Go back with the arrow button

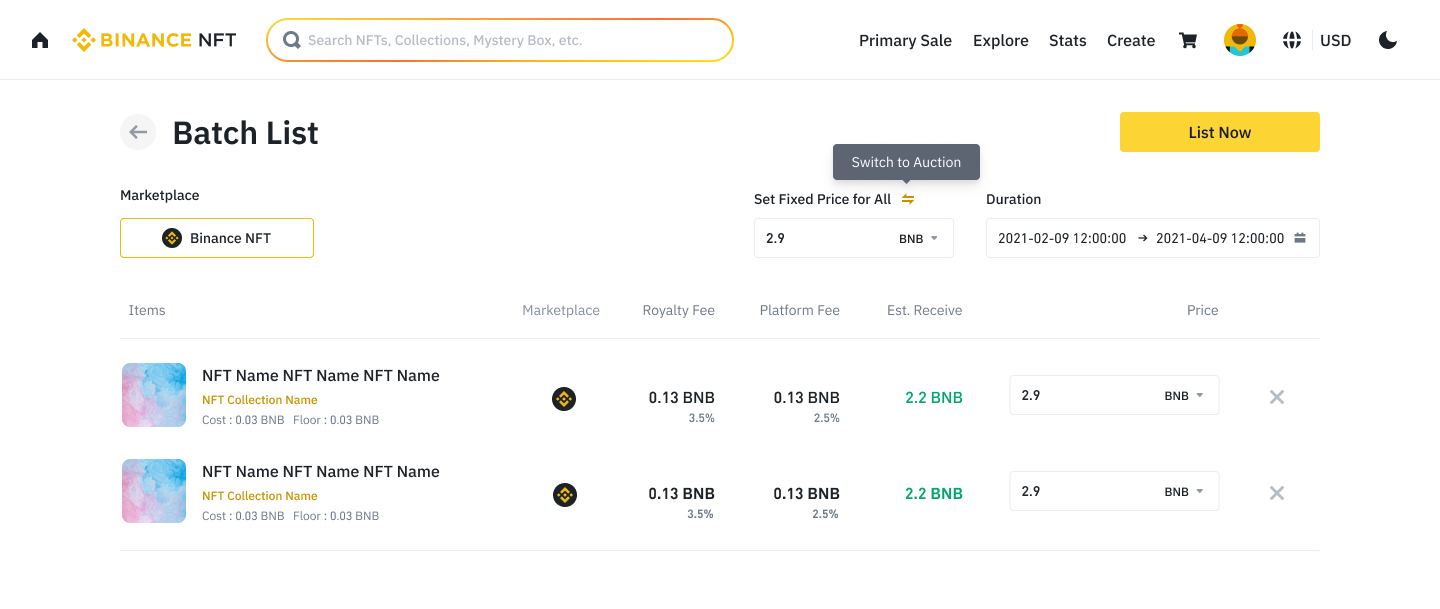point(138,132)
